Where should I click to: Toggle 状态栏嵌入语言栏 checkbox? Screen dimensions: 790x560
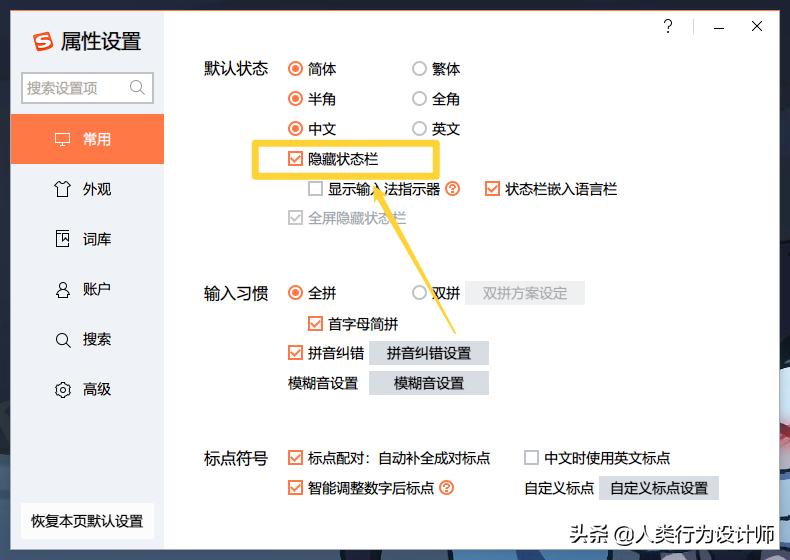coord(492,189)
